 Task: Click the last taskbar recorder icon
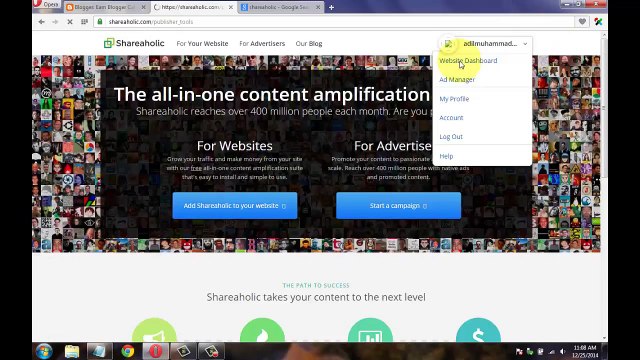(x=211, y=351)
